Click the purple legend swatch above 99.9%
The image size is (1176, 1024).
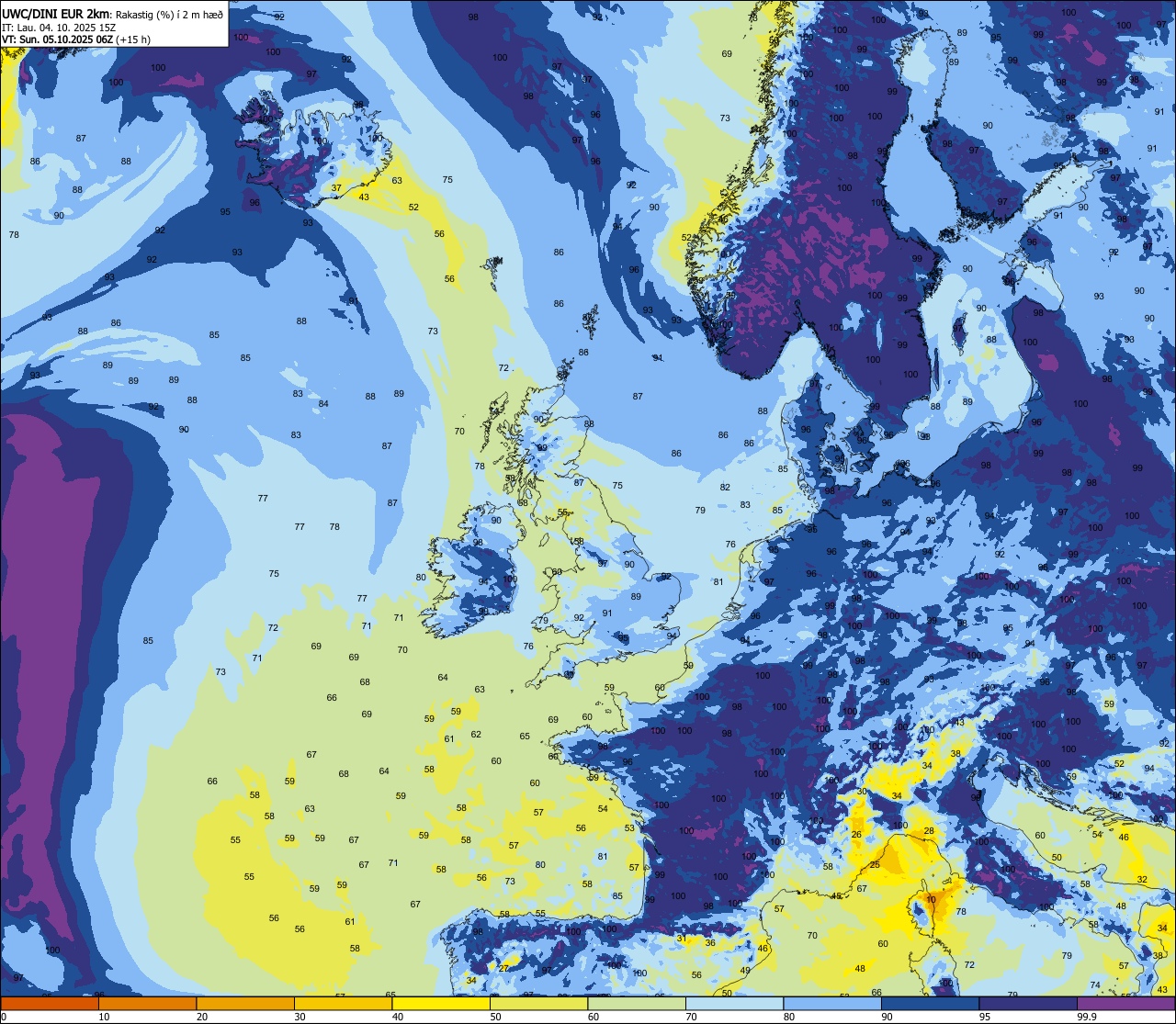(x=1125, y=1003)
